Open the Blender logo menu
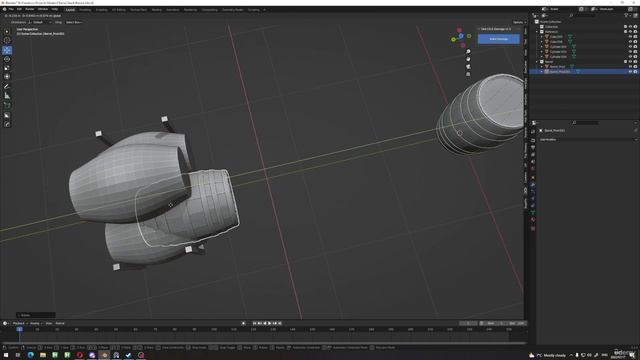 (4, 9)
